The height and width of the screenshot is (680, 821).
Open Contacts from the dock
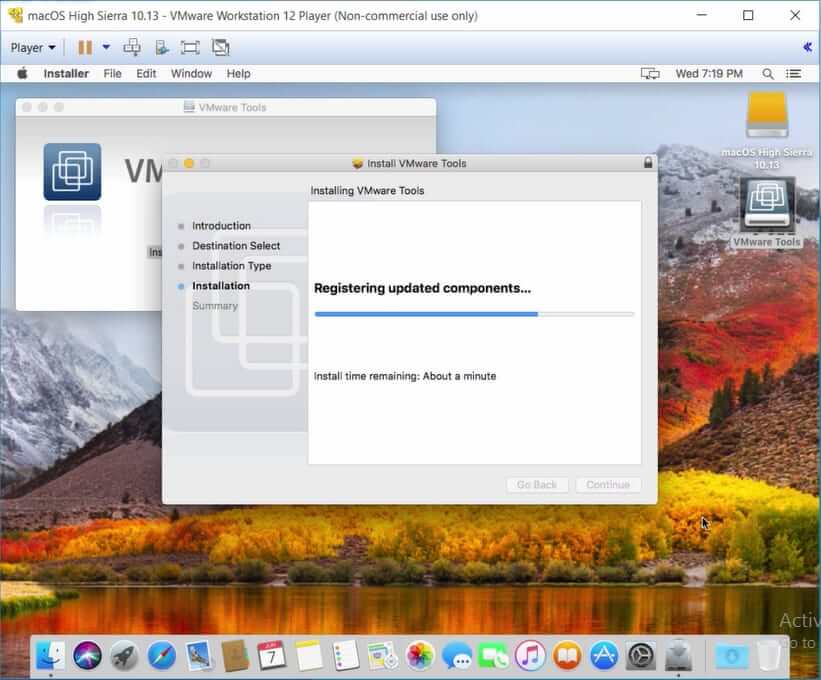[235, 655]
